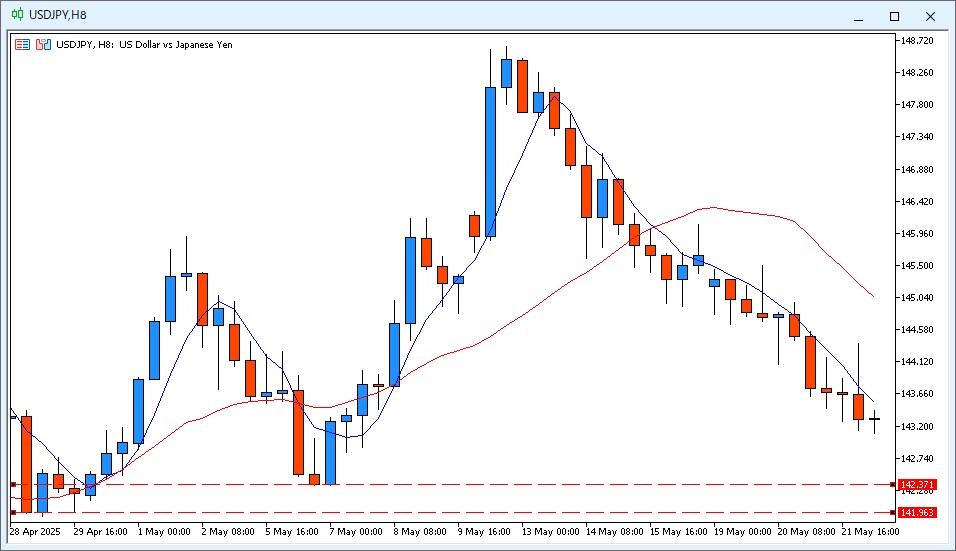956x551 pixels.
Task: Select the horizontal line at 141.963
Action: [452, 513]
